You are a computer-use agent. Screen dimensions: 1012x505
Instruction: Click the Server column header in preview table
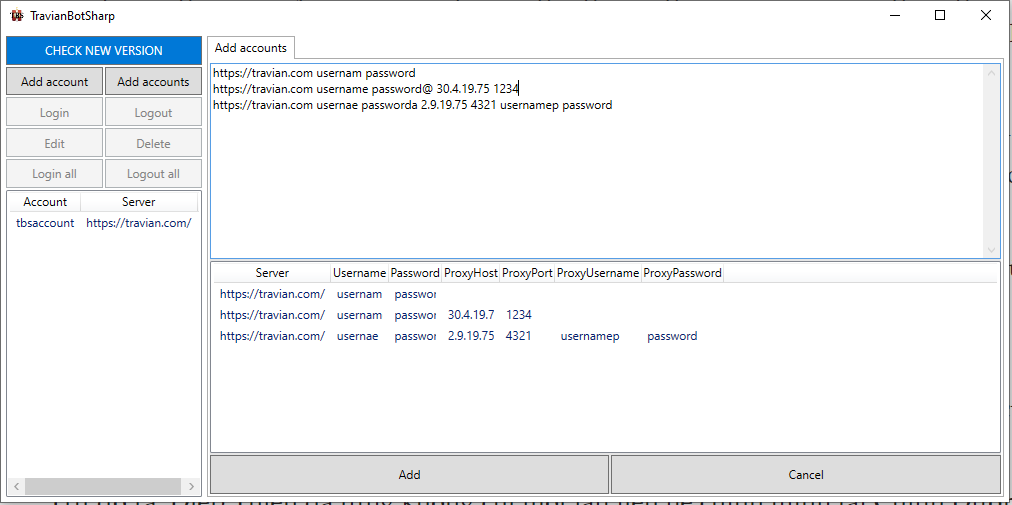272,273
